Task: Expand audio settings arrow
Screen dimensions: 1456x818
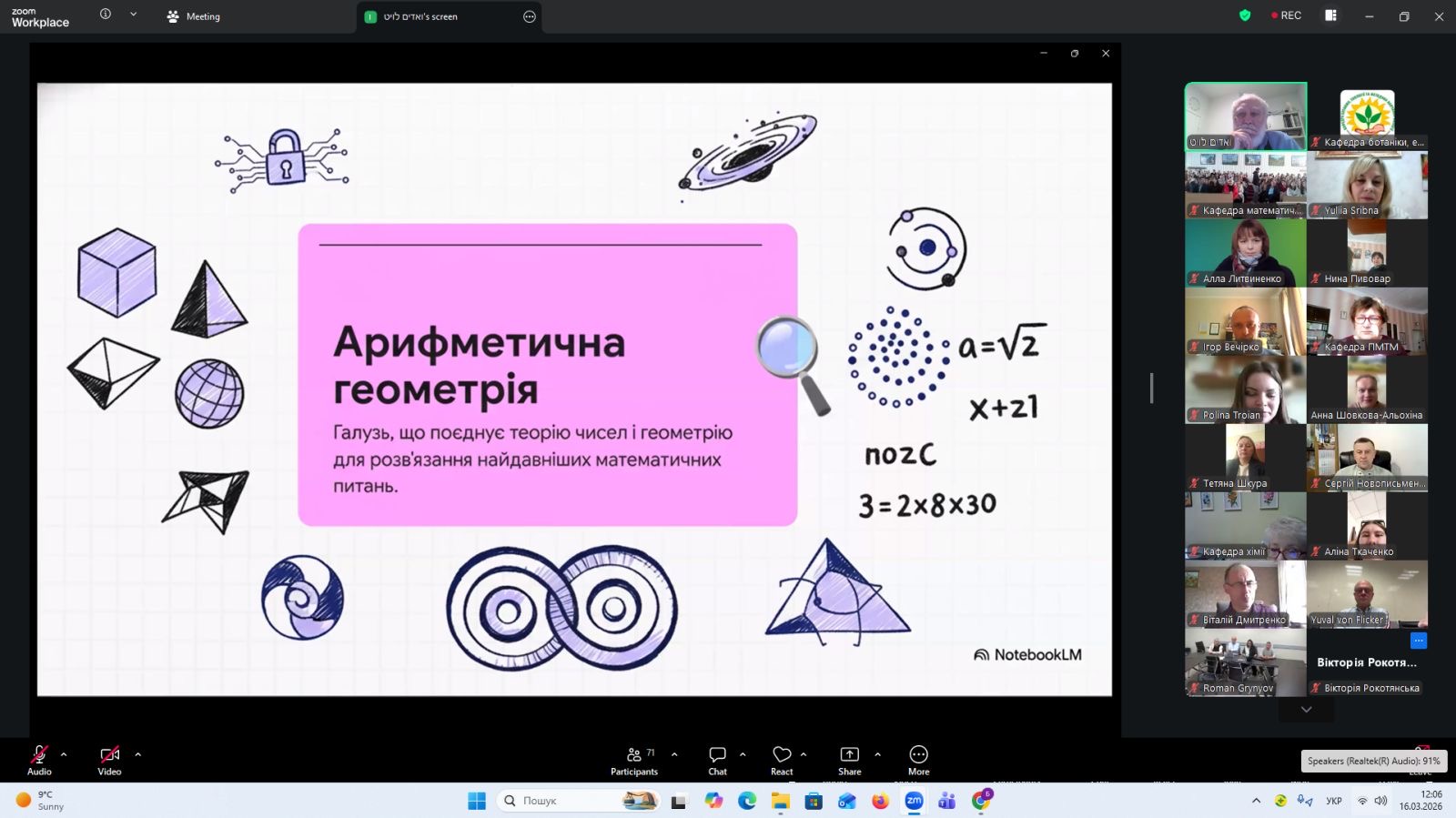Action: pyautogui.click(x=64, y=754)
